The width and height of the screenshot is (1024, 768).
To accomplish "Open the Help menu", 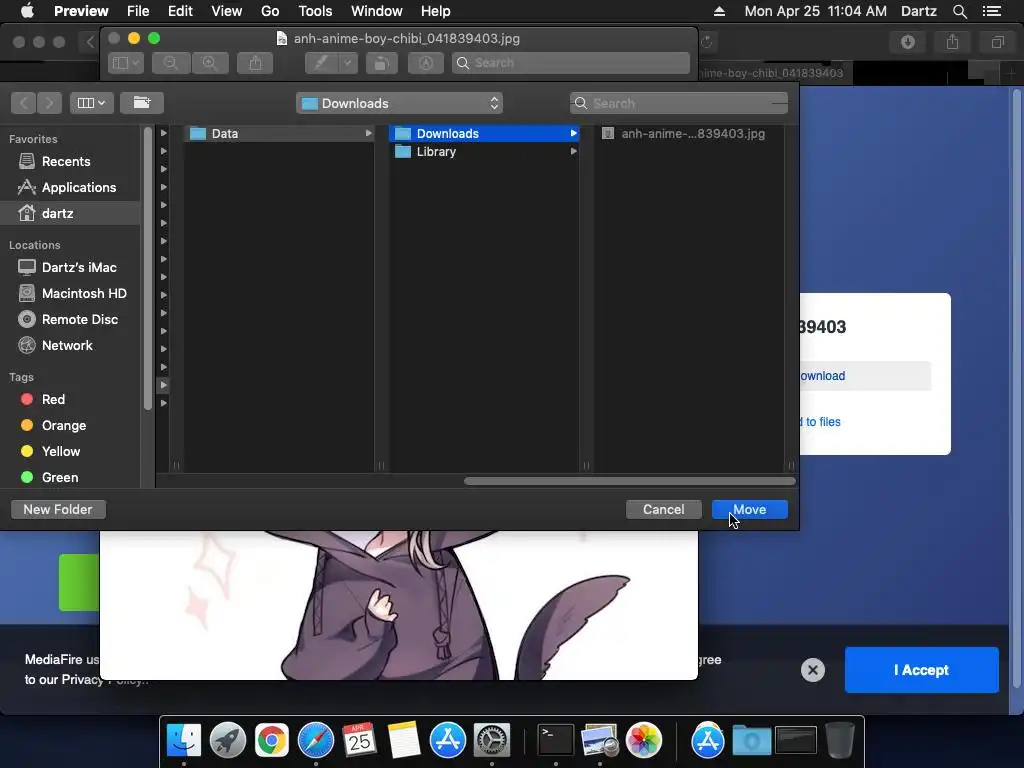I will click(x=435, y=11).
